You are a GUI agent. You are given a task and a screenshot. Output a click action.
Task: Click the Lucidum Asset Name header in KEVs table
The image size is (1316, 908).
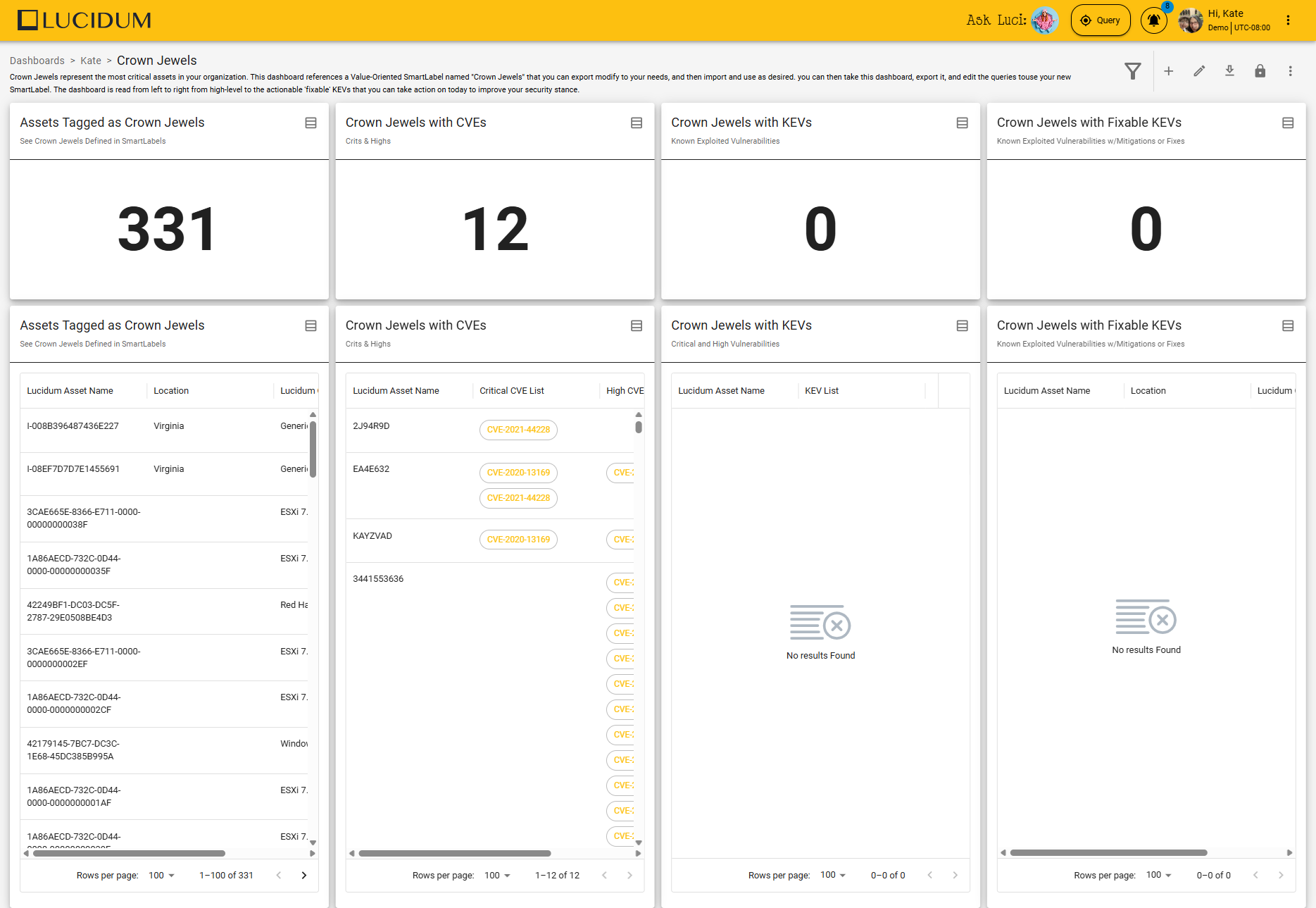click(721, 391)
